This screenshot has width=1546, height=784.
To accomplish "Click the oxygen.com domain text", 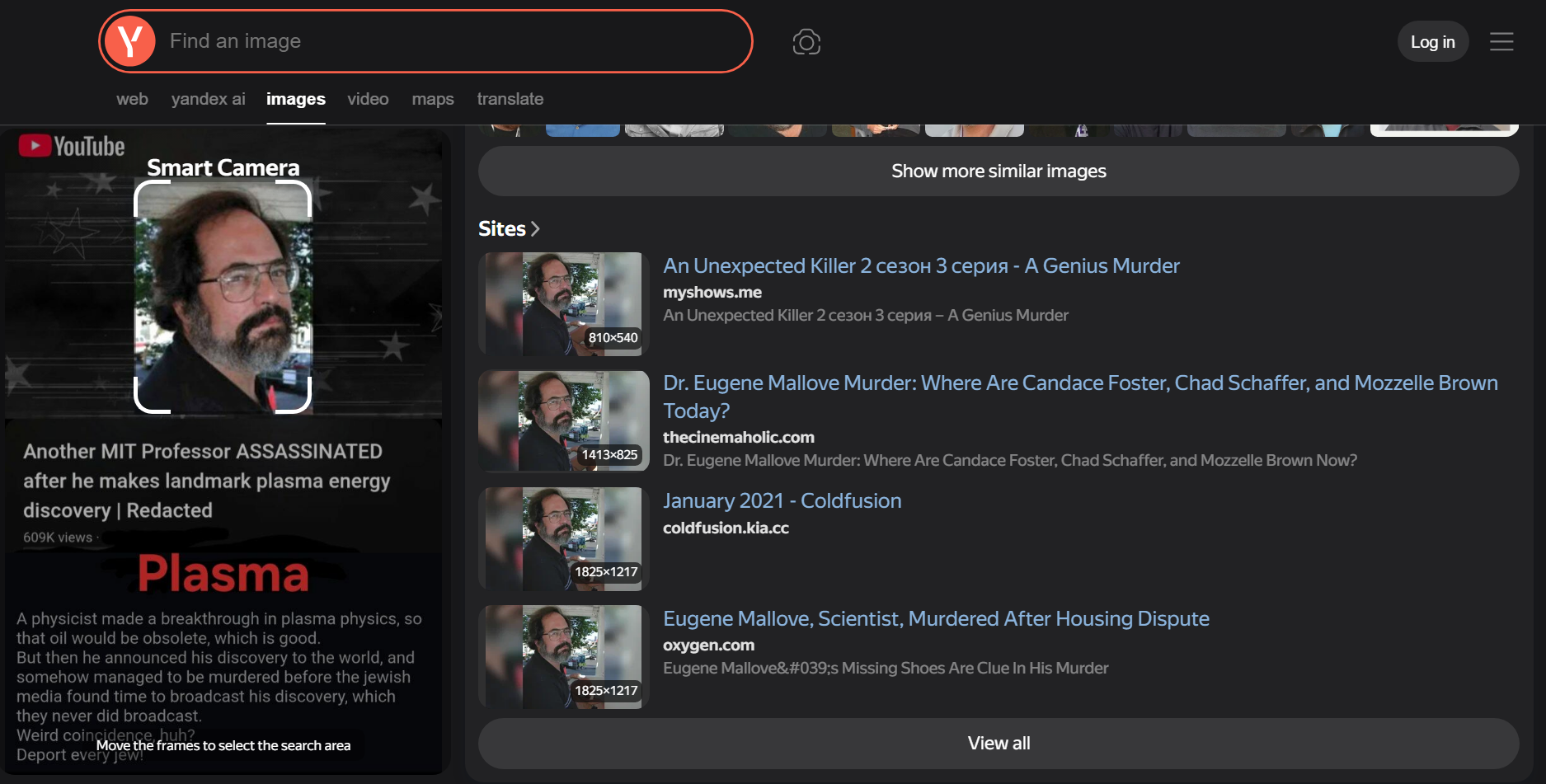I will click(x=708, y=646).
